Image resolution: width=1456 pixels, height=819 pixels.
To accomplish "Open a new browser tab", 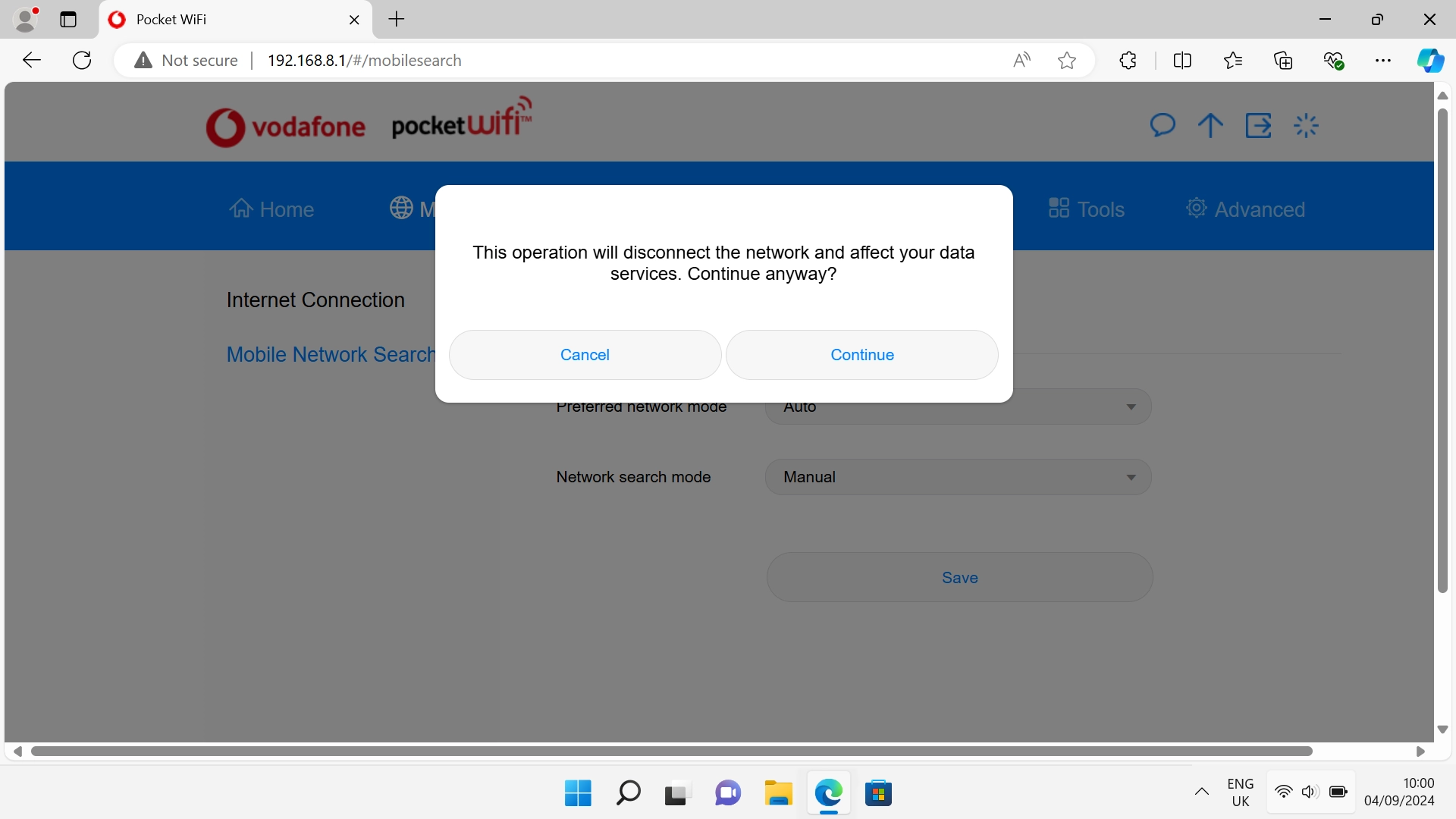I will [395, 19].
